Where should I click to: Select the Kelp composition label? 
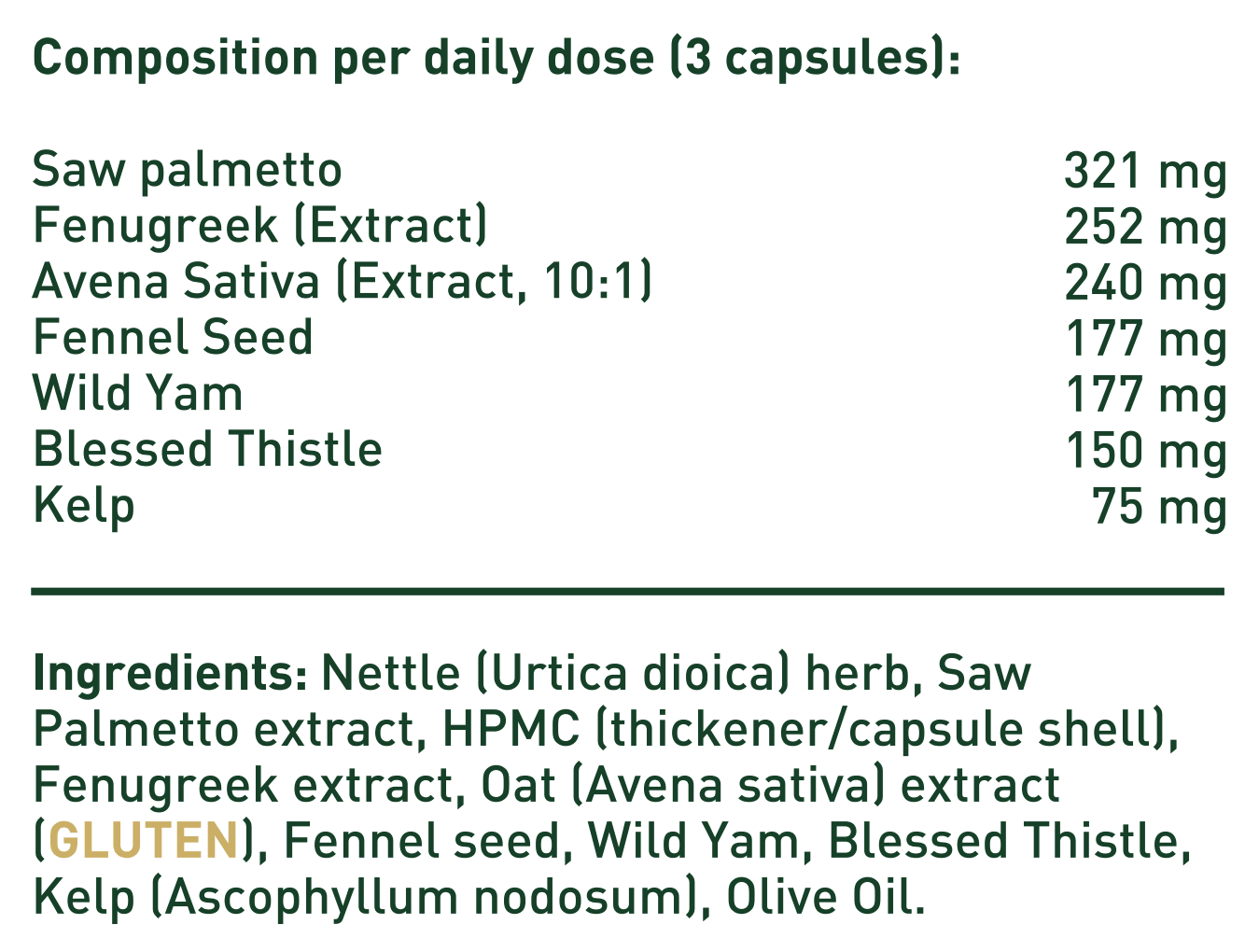84,506
